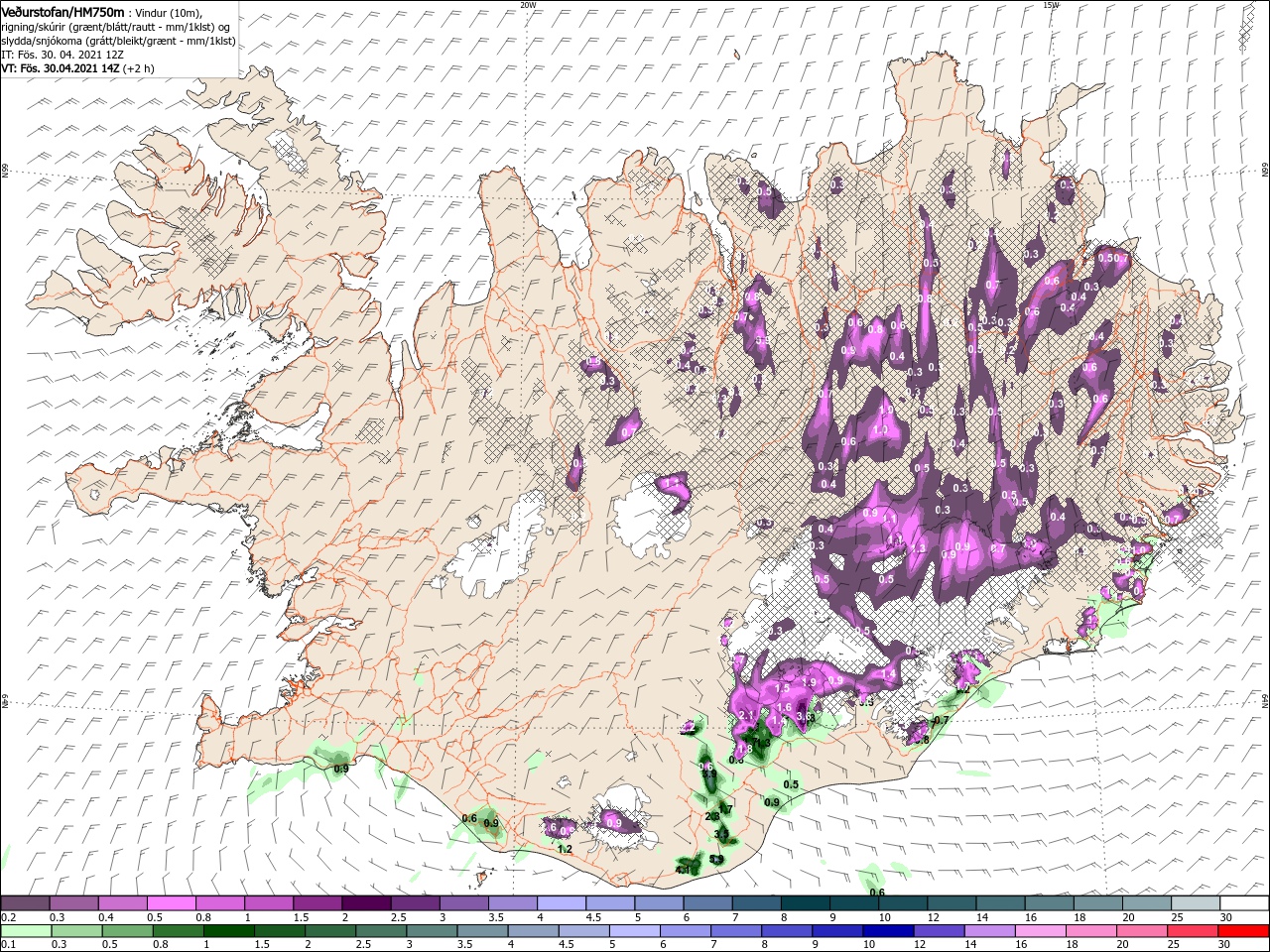
Task: Click the 4.1 rain value on the map
Action: [682, 870]
